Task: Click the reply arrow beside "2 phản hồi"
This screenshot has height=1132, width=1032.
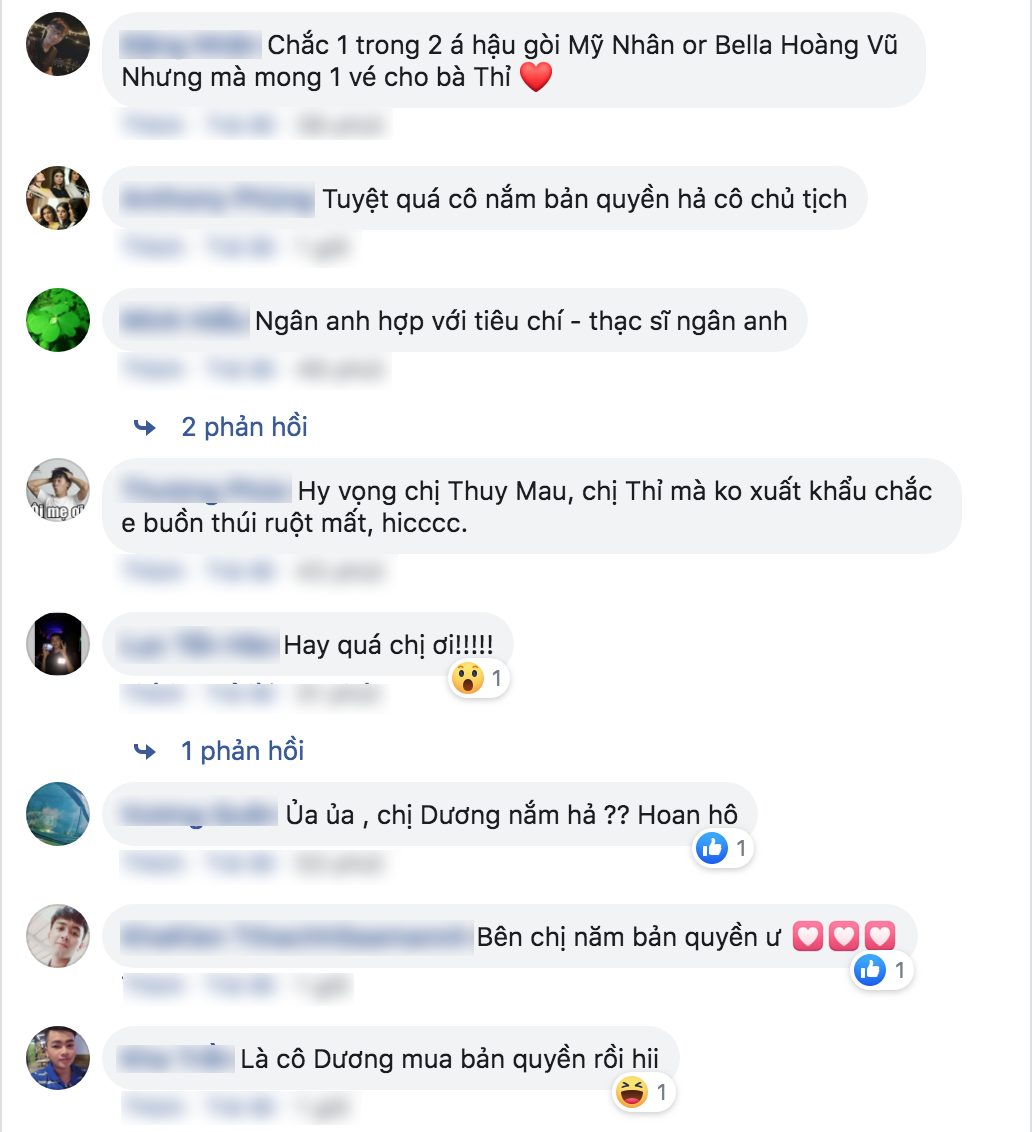Action: pos(145,427)
